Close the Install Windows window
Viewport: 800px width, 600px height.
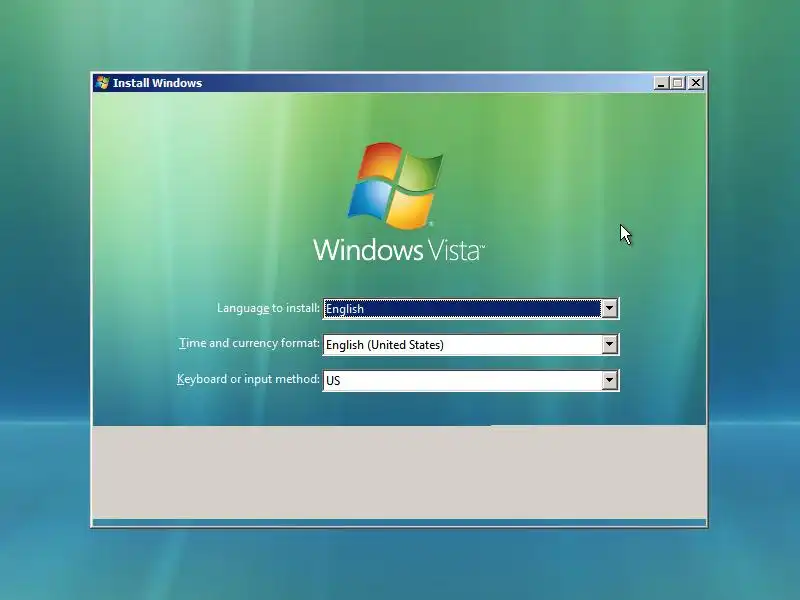(696, 83)
